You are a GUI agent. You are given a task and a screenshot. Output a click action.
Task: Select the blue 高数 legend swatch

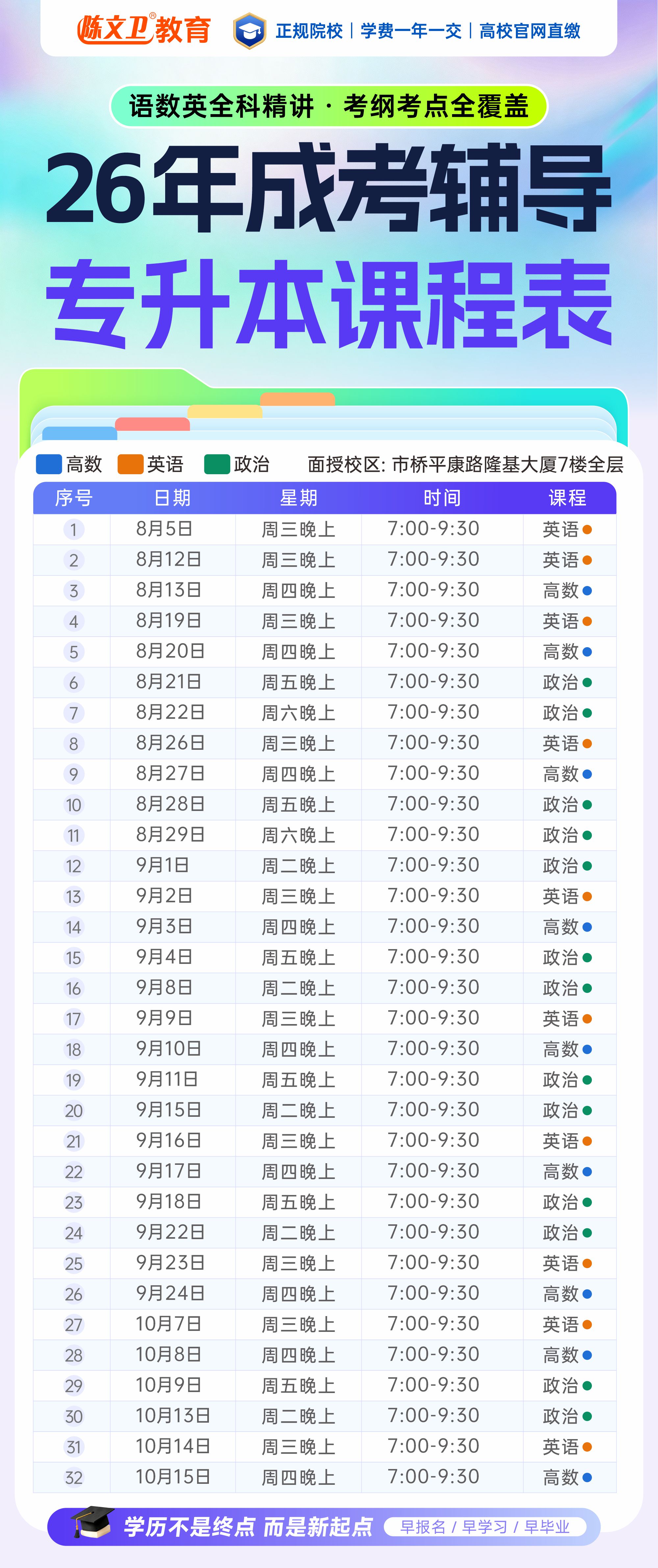(49, 464)
